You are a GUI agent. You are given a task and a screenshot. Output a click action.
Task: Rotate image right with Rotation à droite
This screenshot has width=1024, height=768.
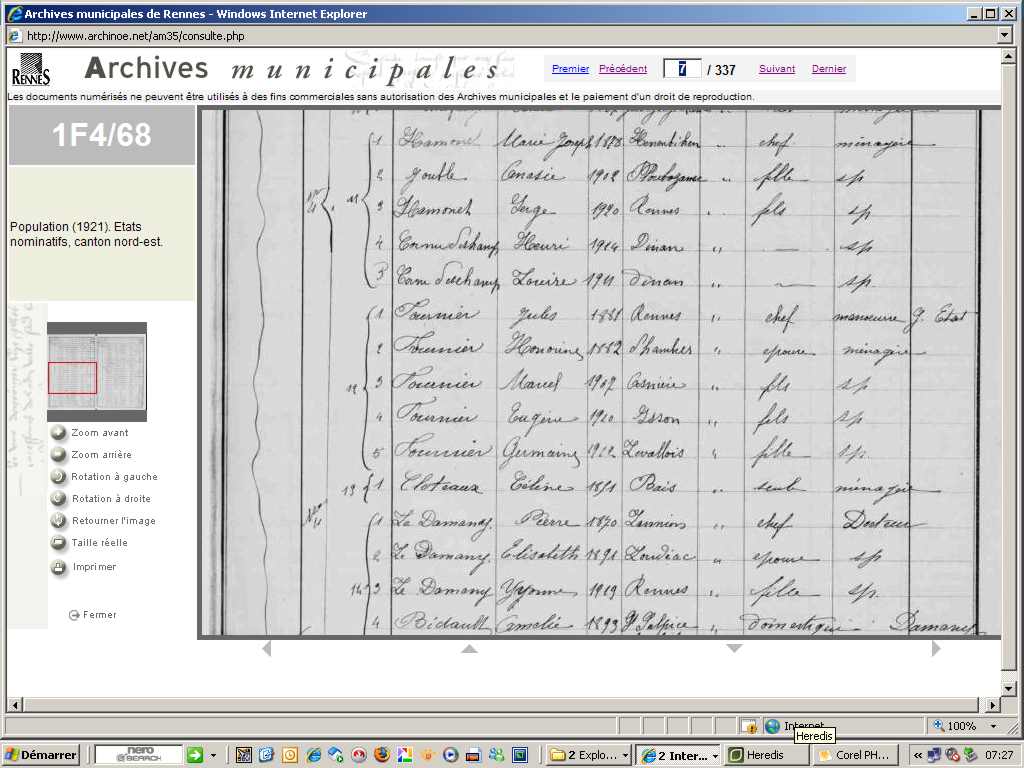point(59,499)
